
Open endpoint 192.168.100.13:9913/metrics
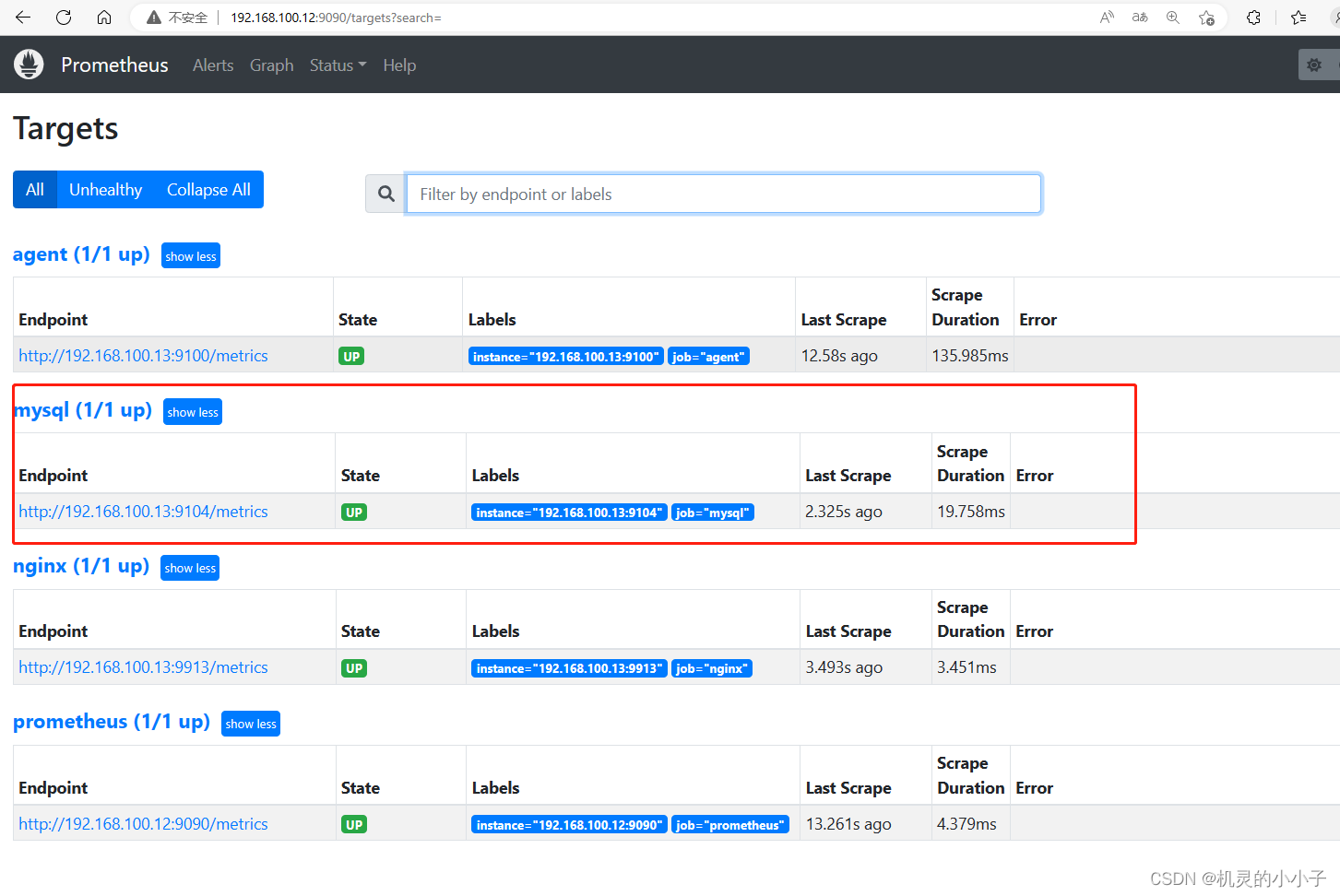(x=143, y=667)
